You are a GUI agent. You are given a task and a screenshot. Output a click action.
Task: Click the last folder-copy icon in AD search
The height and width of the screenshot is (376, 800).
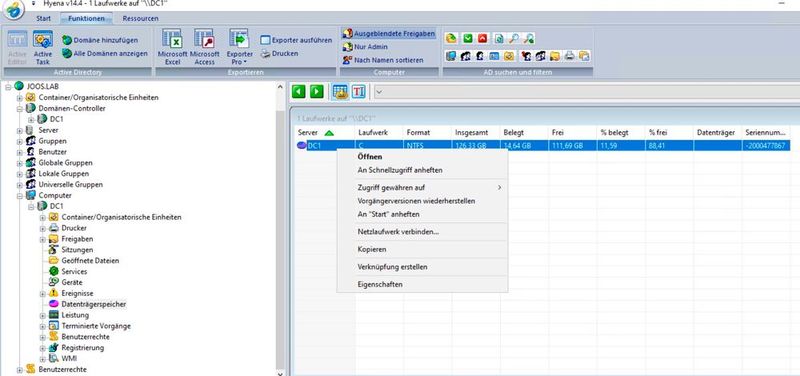584,56
